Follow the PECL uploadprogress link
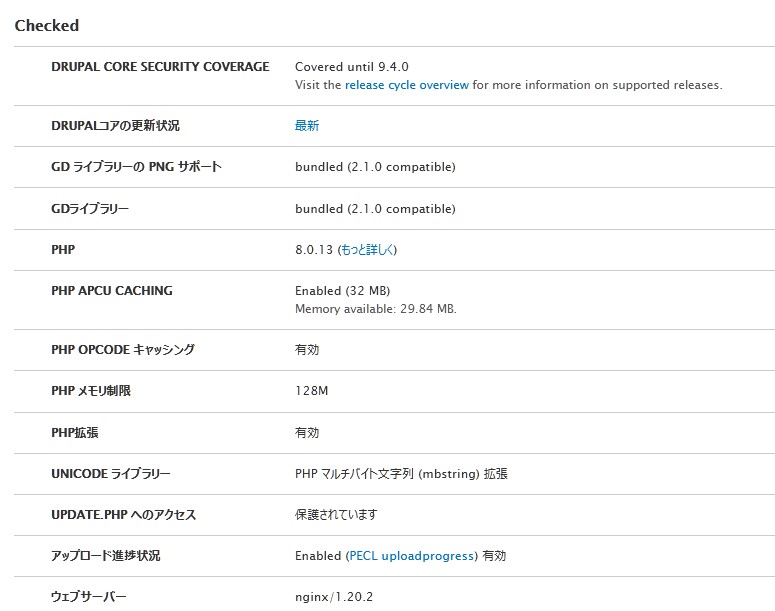 click(411, 556)
